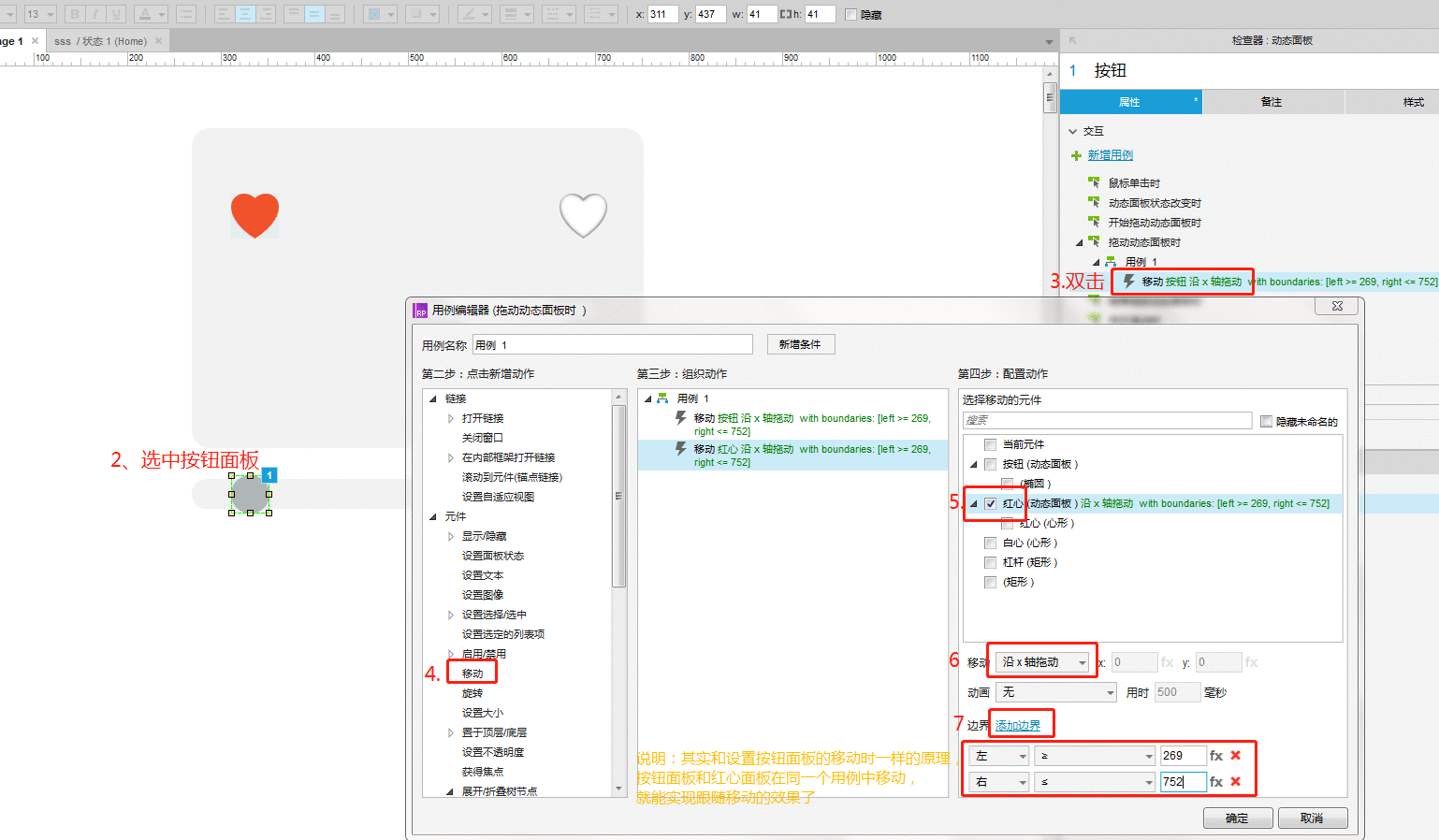
Task: Click the 新增用例 link
Action: (x=1110, y=155)
